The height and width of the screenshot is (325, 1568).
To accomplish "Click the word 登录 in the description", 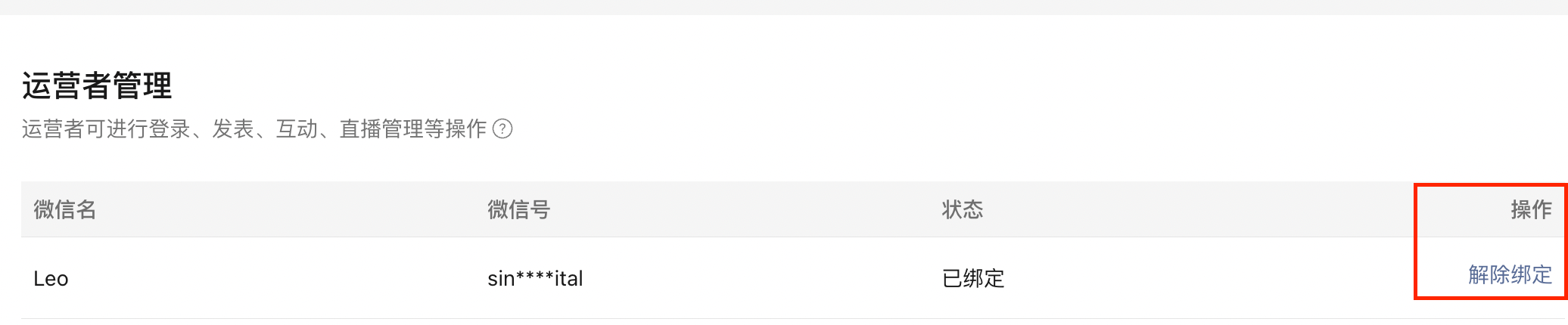I will point(170,129).
